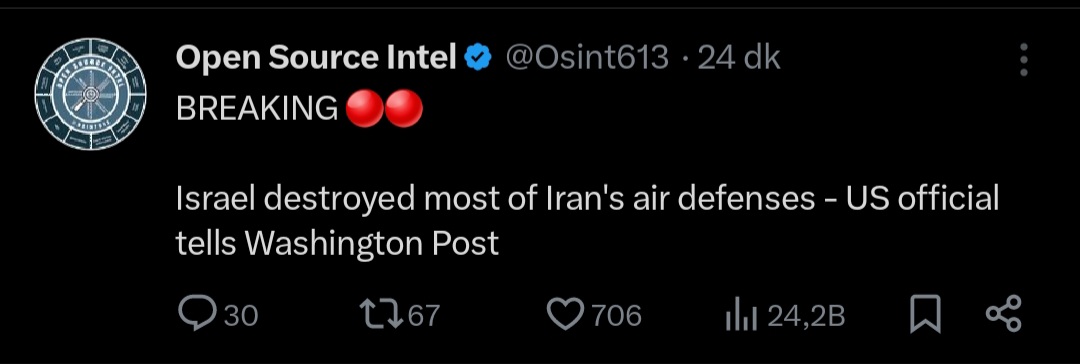This screenshot has height=364, width=1080.
Task: Like the tweet with the heart icon
Action: point(566,314)
